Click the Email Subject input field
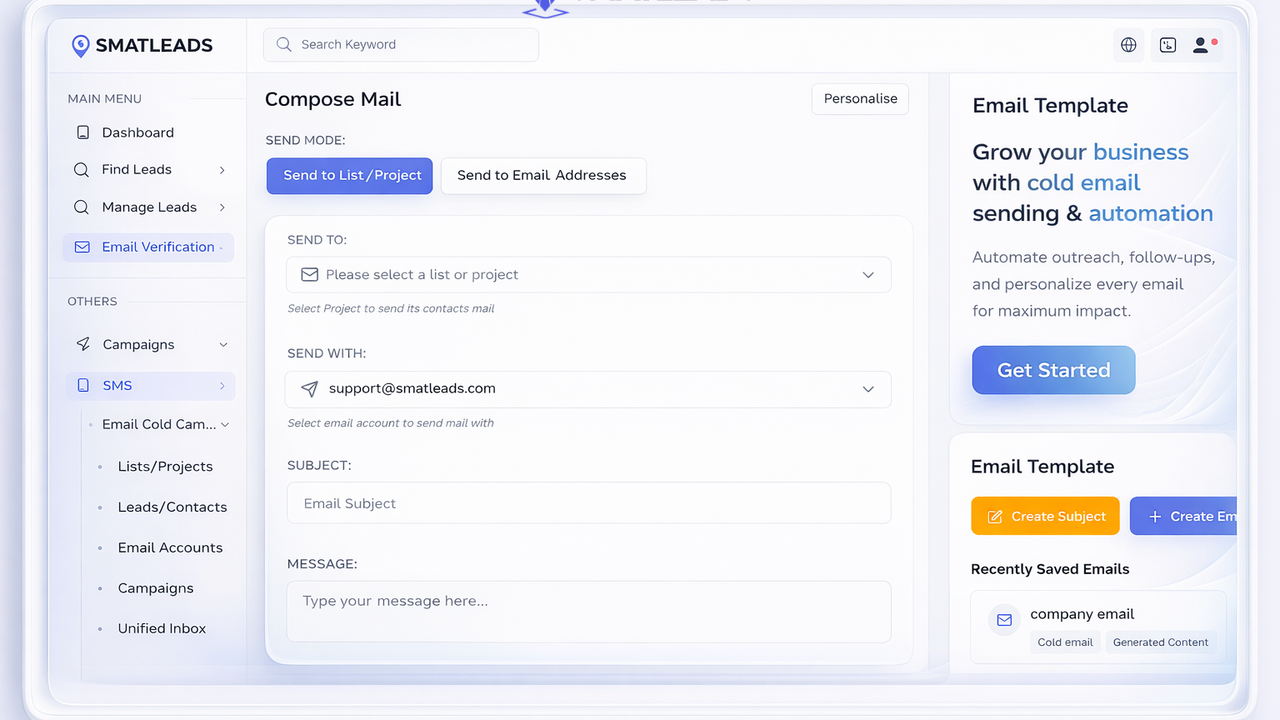The height and width of the screenshot is (720, 1280). tap(588, 503)
